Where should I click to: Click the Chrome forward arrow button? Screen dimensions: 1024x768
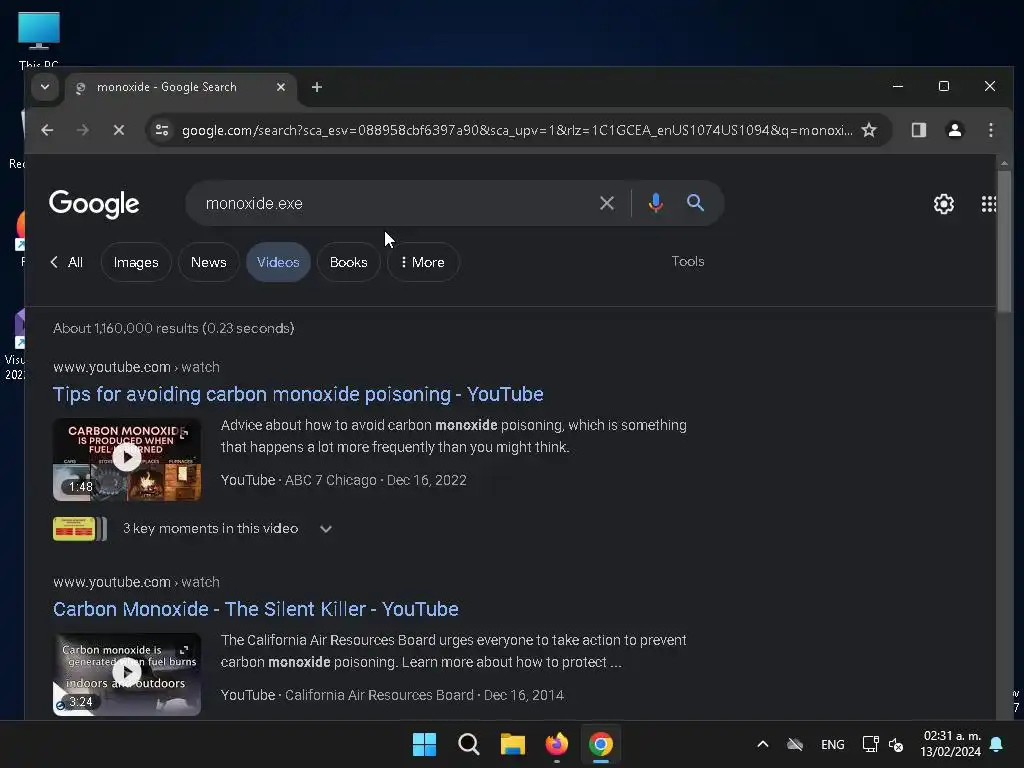82,130
